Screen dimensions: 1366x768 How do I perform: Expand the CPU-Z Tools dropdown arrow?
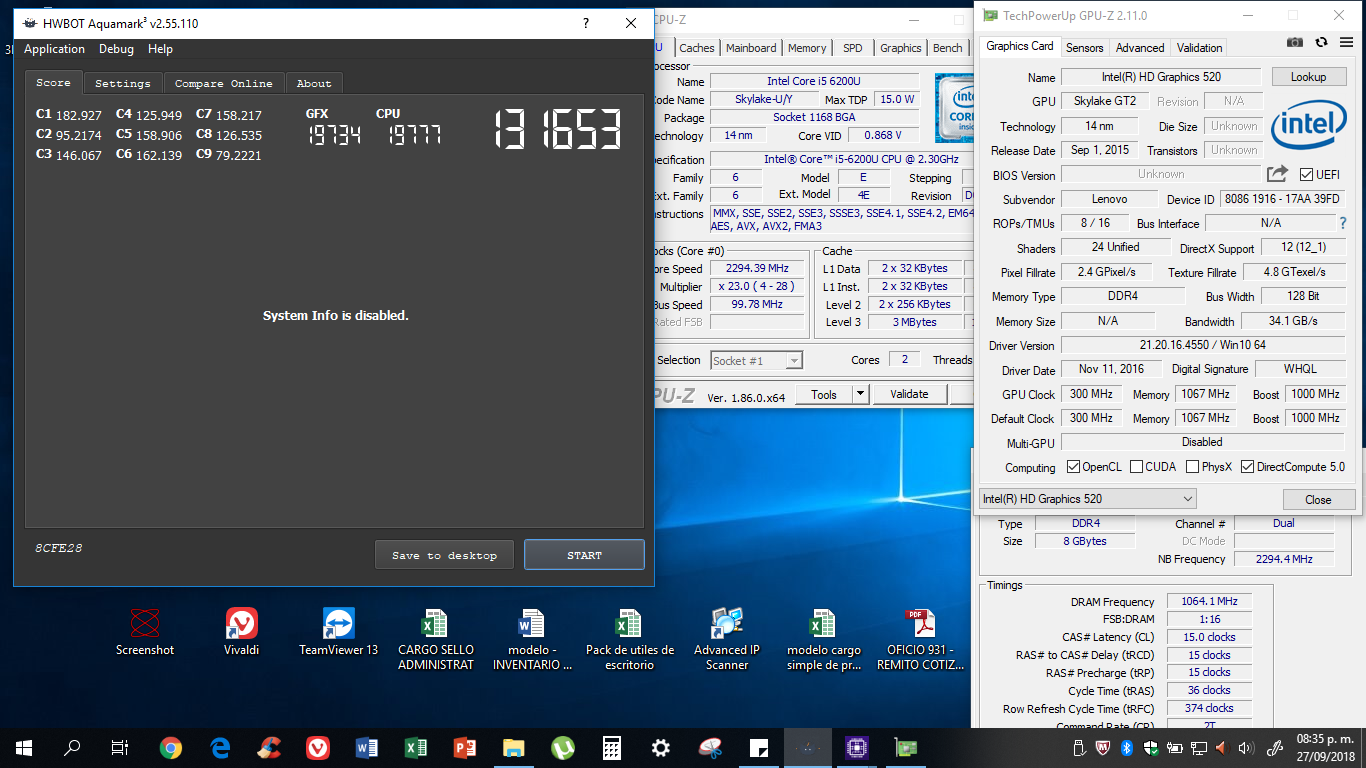[860, 395]
